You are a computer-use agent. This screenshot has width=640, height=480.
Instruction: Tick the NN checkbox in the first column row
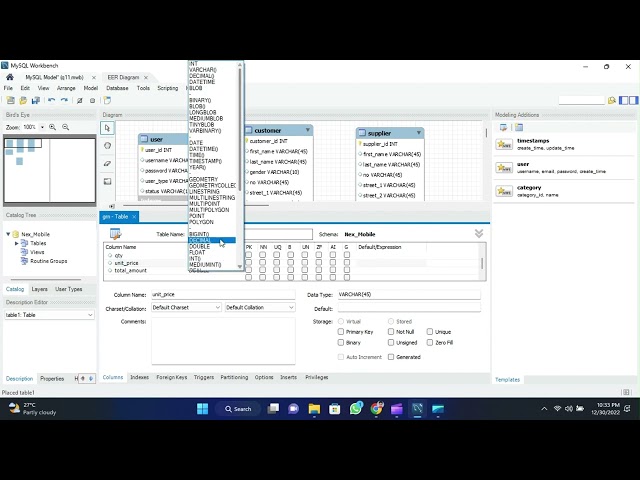click(262, 255)
